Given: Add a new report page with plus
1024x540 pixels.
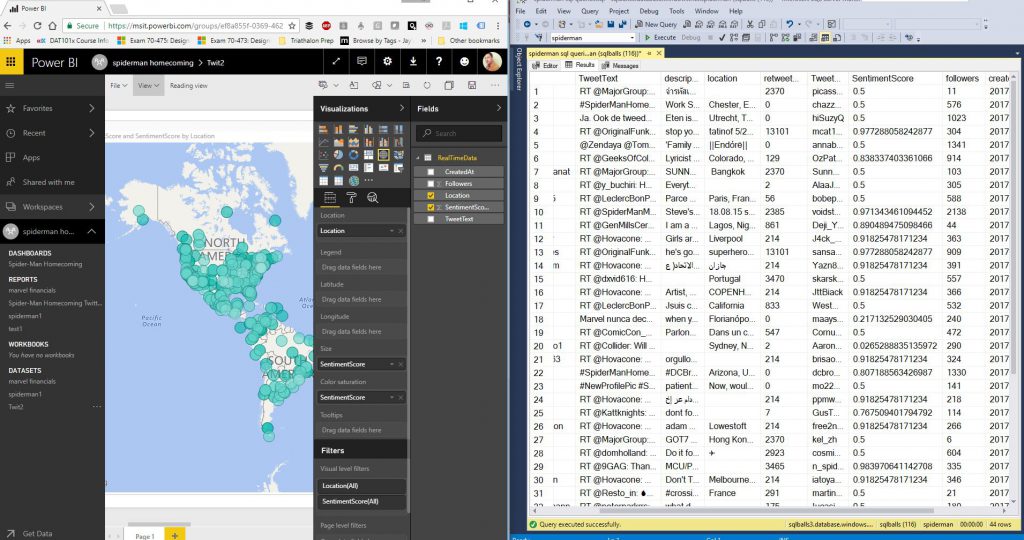Looking at the screenshot, I should tap(174, 535).
